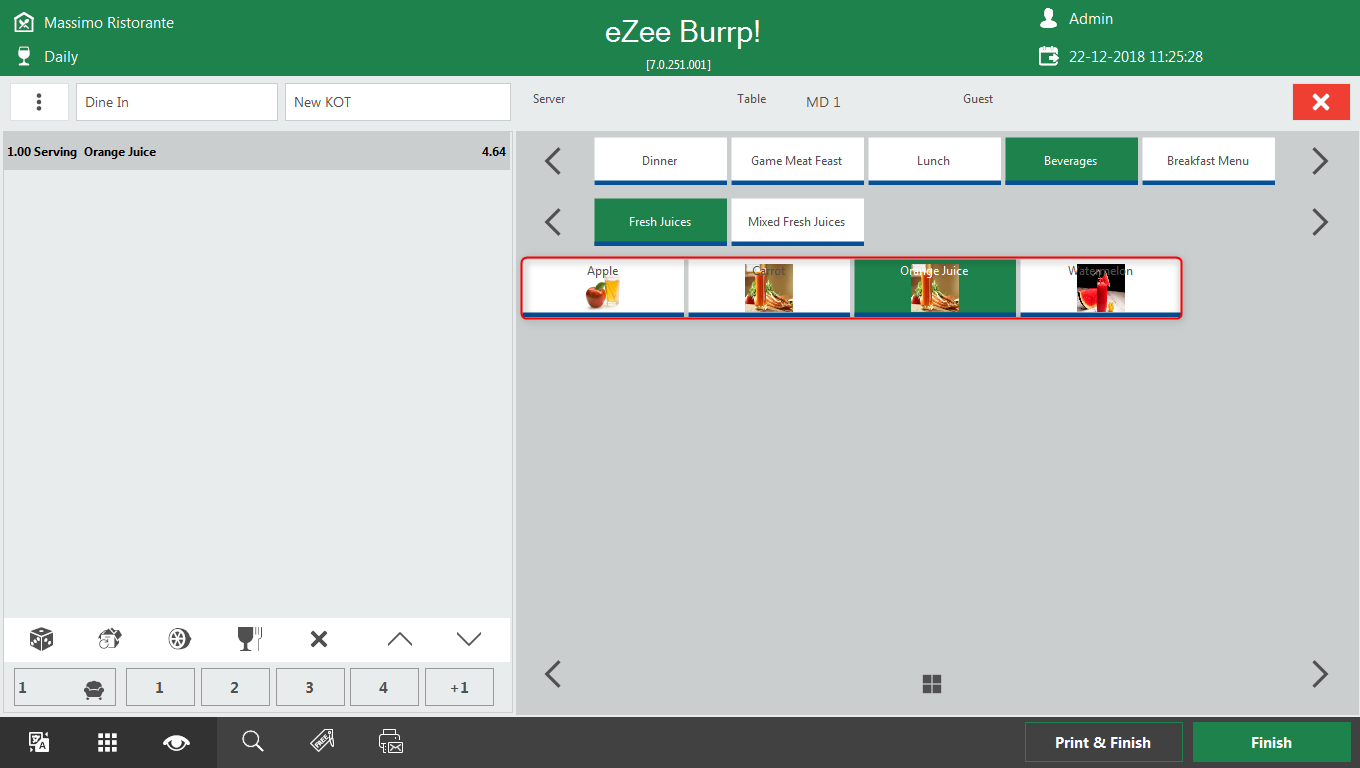1360x768 pixels.
Task: Add Carrot juice item
Action: coord(769,288)
